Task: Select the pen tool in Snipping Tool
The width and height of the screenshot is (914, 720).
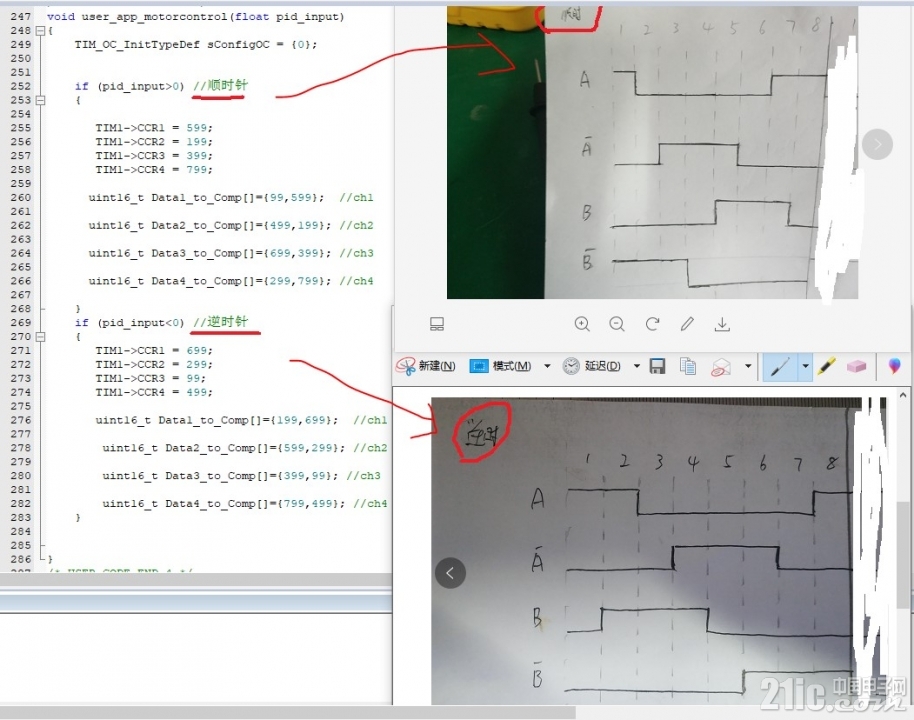Action: coord(780,367)
